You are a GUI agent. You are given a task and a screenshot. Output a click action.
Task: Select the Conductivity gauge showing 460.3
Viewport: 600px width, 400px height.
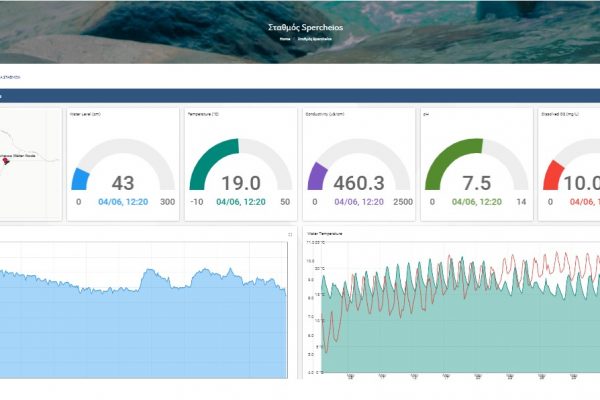tap(359, 165)
